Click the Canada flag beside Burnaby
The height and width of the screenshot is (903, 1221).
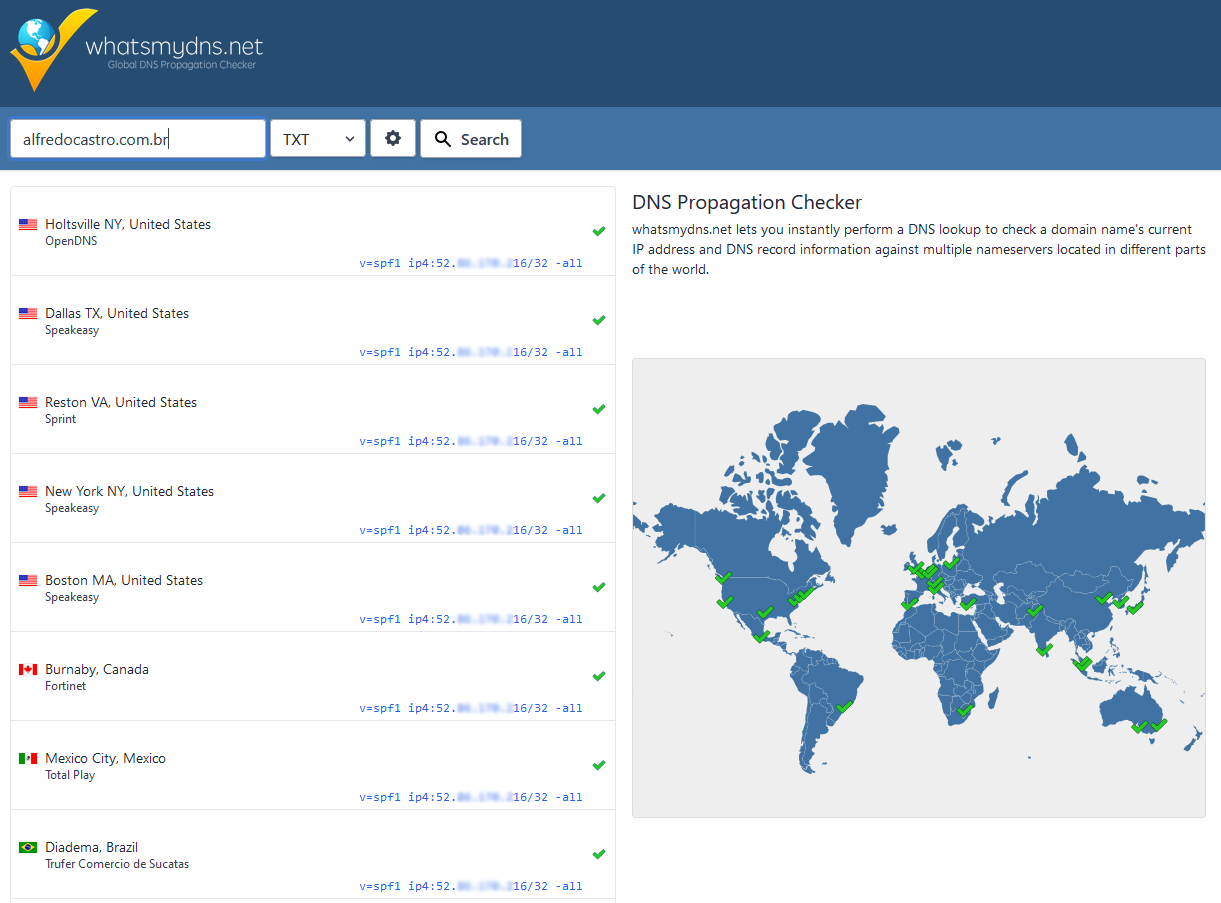[x=28, y=670]
